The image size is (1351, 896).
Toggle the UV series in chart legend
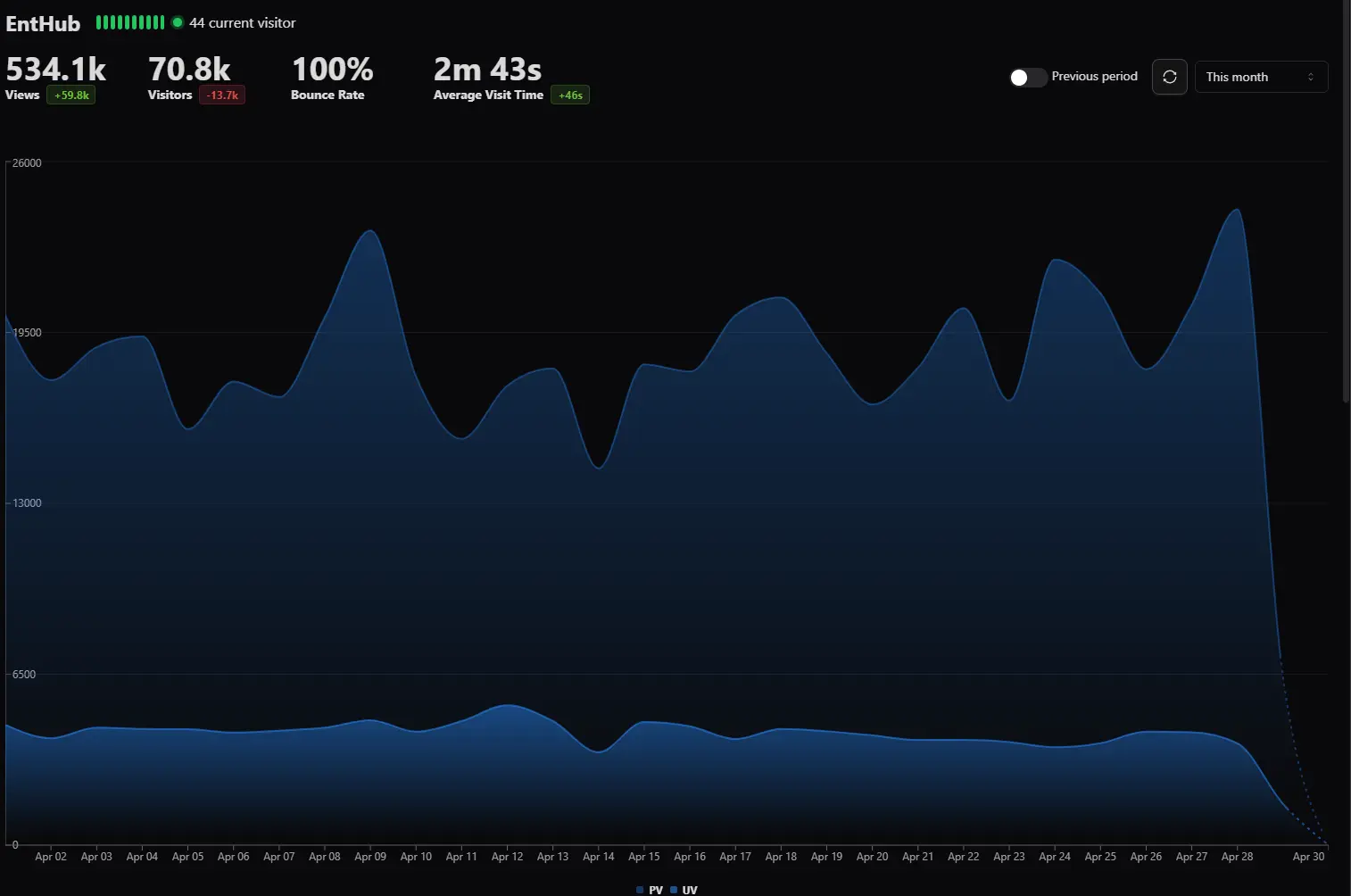pos(684,890)
